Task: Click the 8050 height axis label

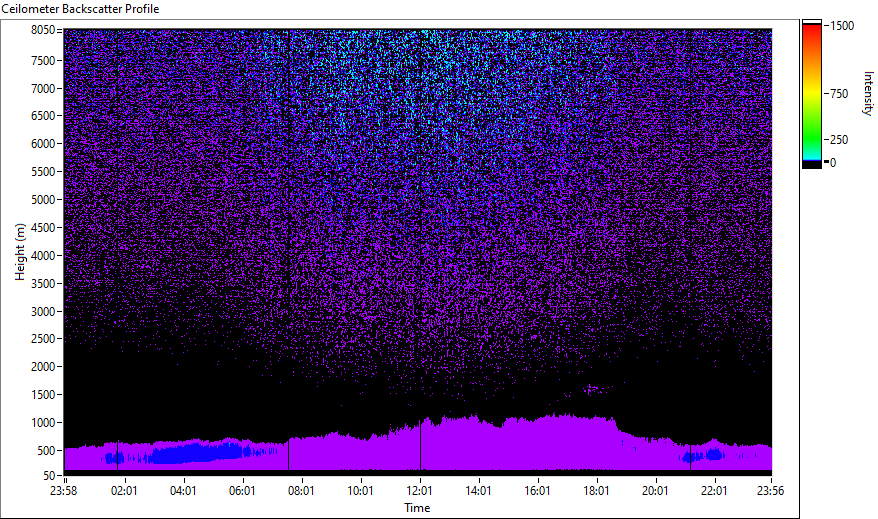Action: click(x=43, y=30)
